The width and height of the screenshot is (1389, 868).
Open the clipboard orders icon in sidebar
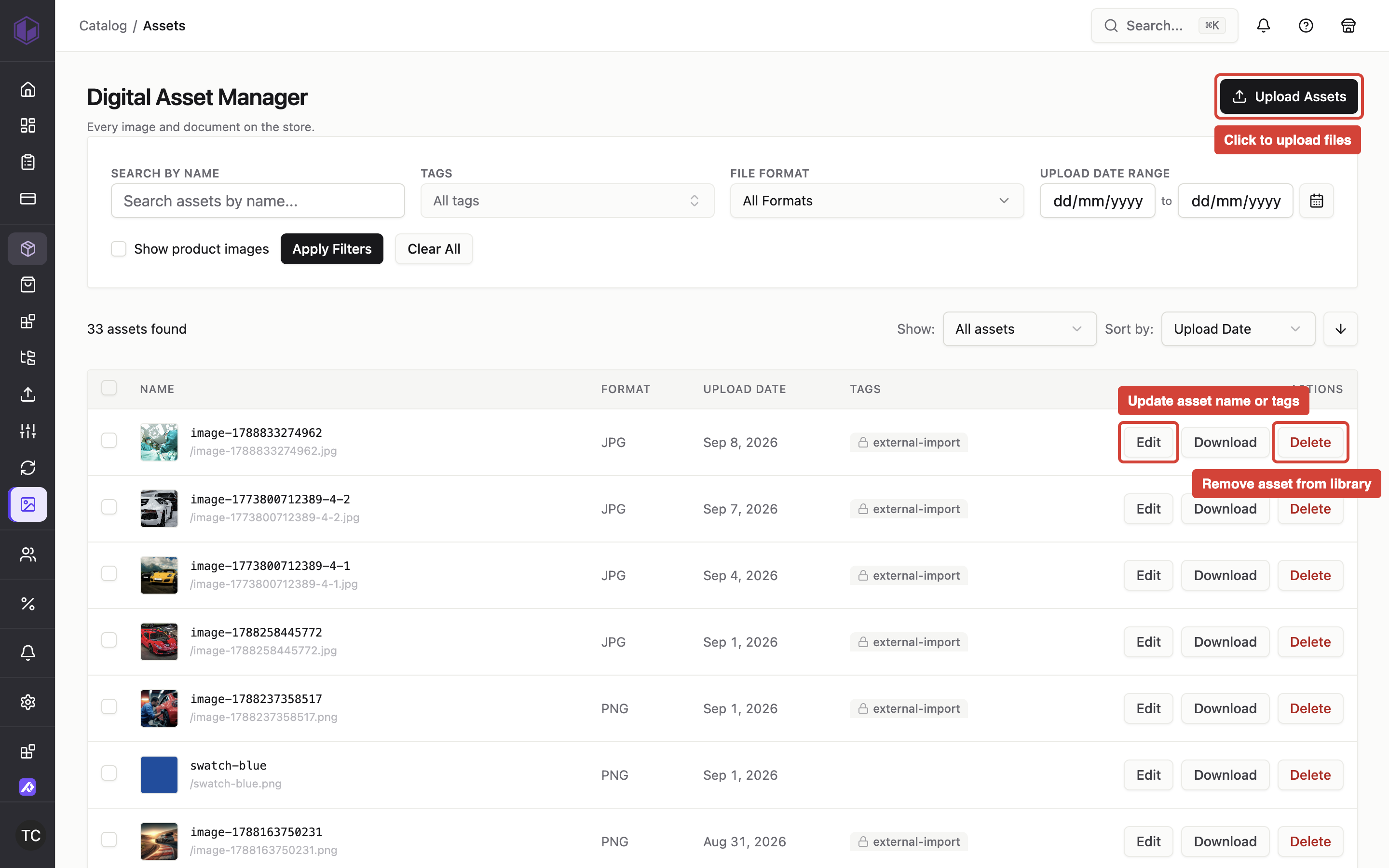(27, 162)
